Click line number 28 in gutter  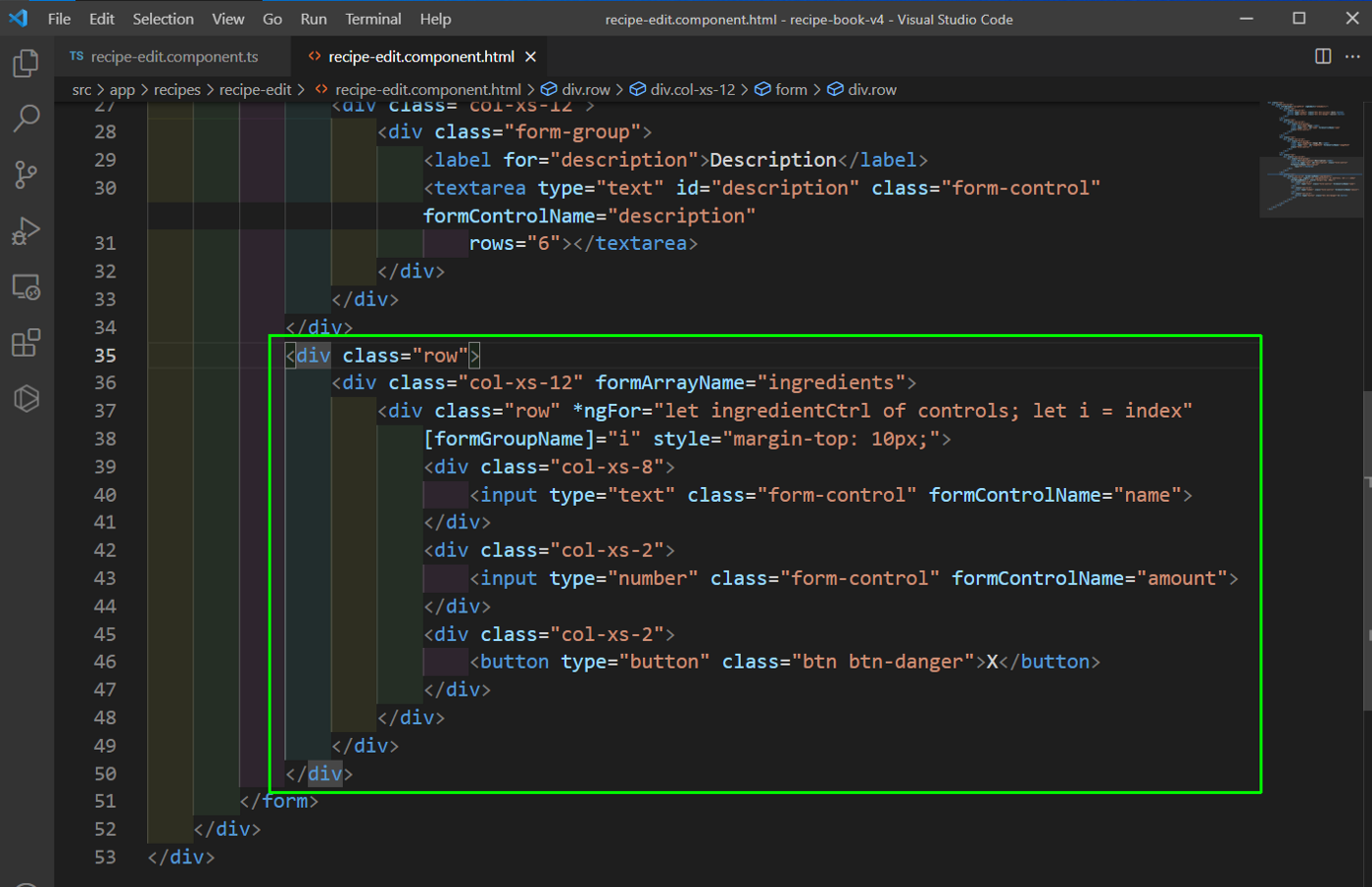[105, 131]
